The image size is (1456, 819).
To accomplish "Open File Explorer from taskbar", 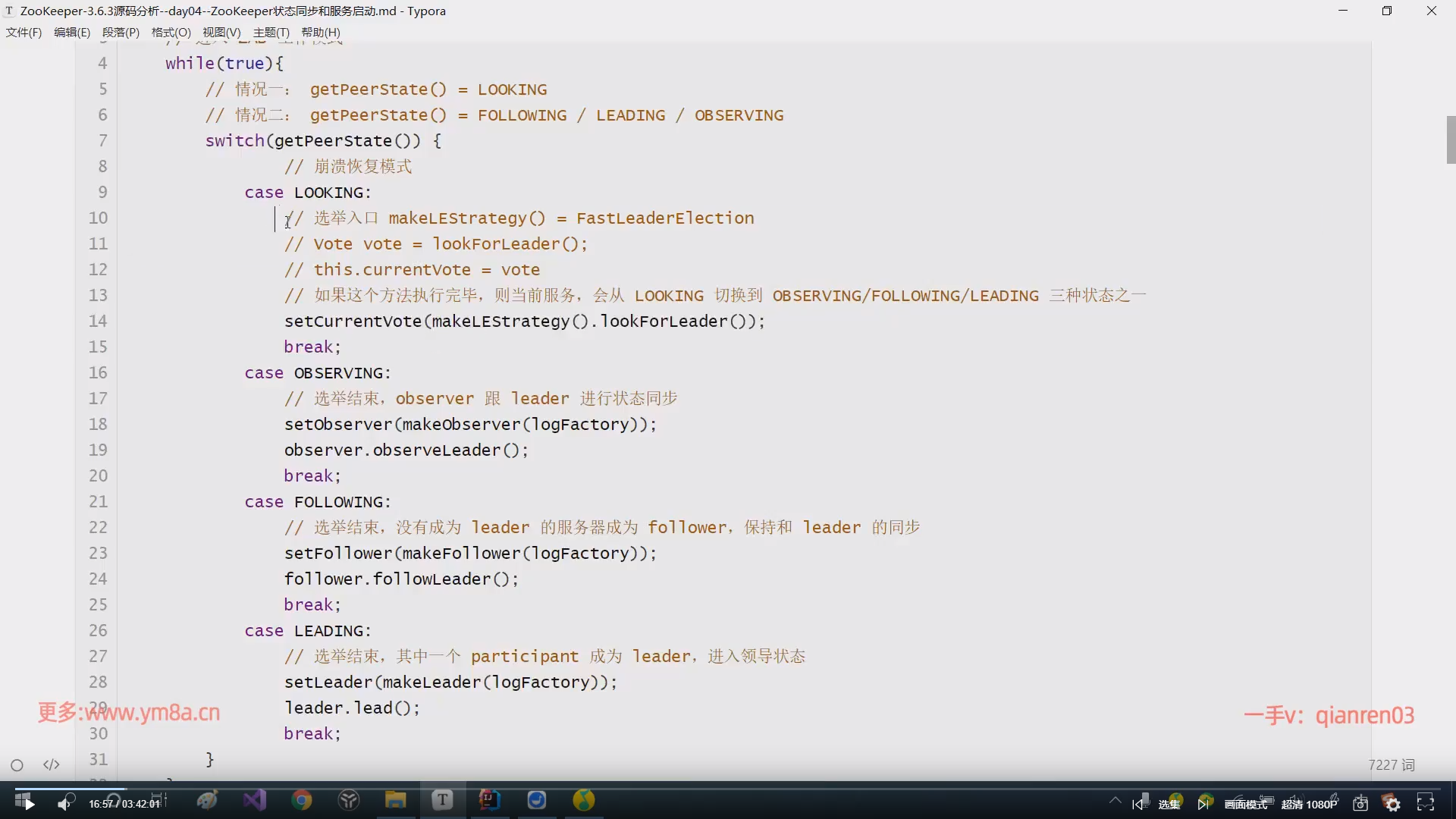I will [x=395, y=800].
